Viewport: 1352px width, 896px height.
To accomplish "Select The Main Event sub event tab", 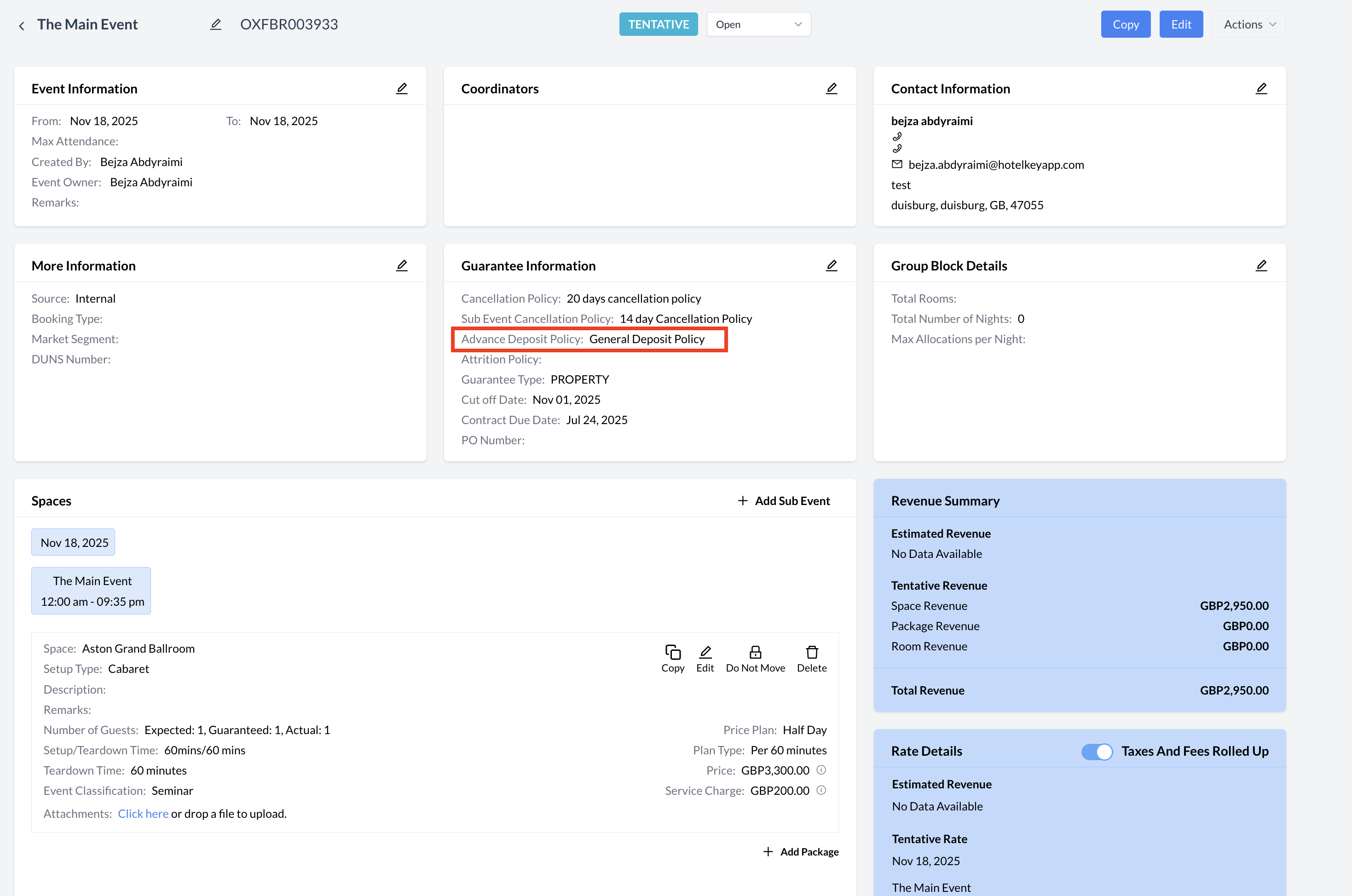I will click(x=92, y=591).
